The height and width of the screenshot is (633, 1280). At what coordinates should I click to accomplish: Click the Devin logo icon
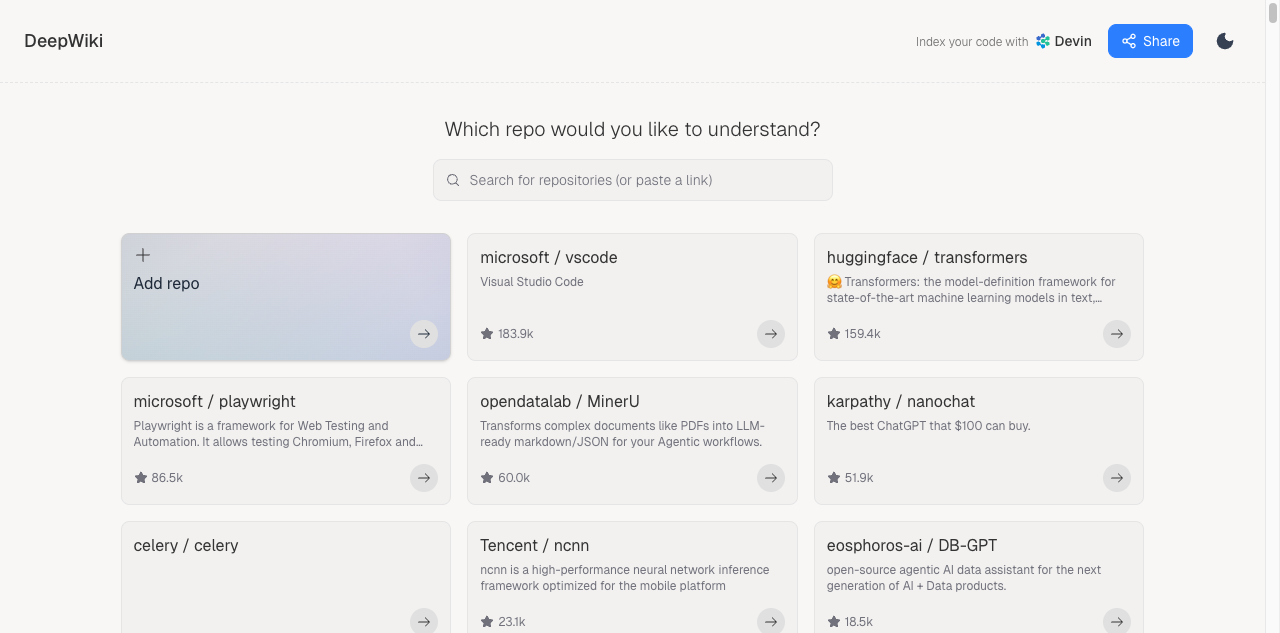[x=1043, y=41]
